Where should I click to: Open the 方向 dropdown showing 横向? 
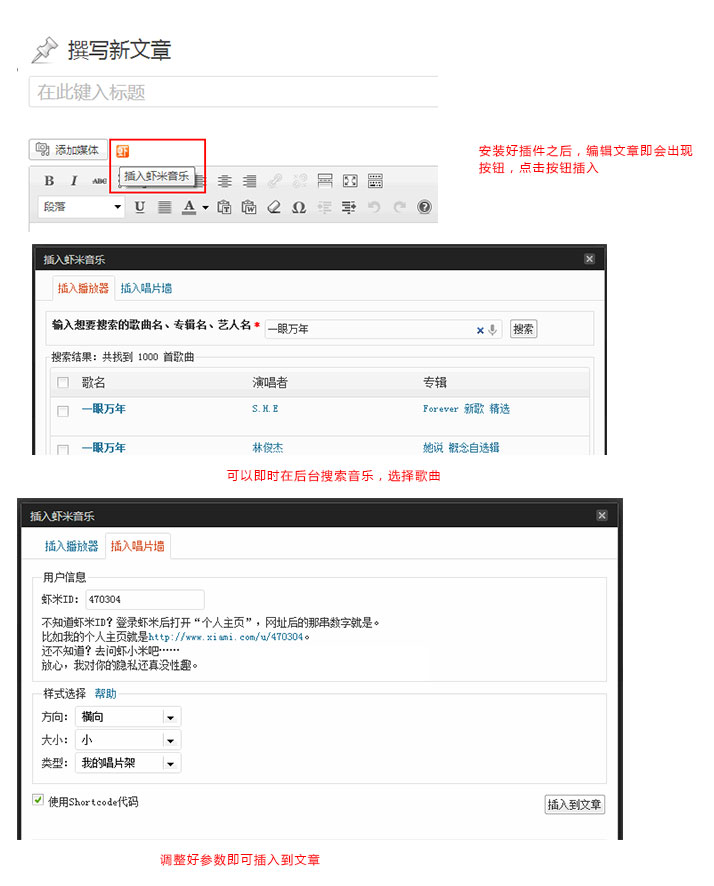coord(128,717)
